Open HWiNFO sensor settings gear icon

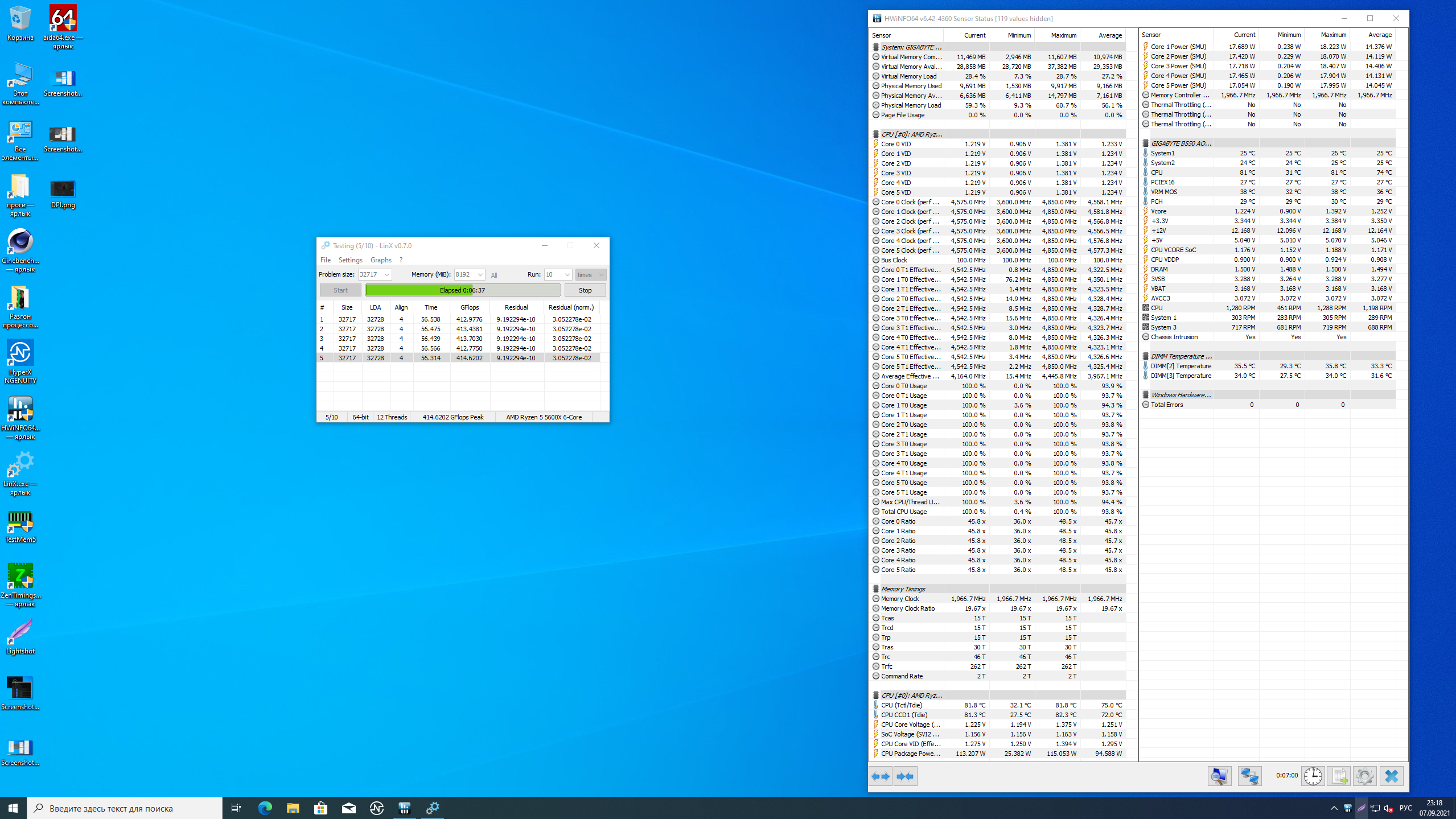1364,776
